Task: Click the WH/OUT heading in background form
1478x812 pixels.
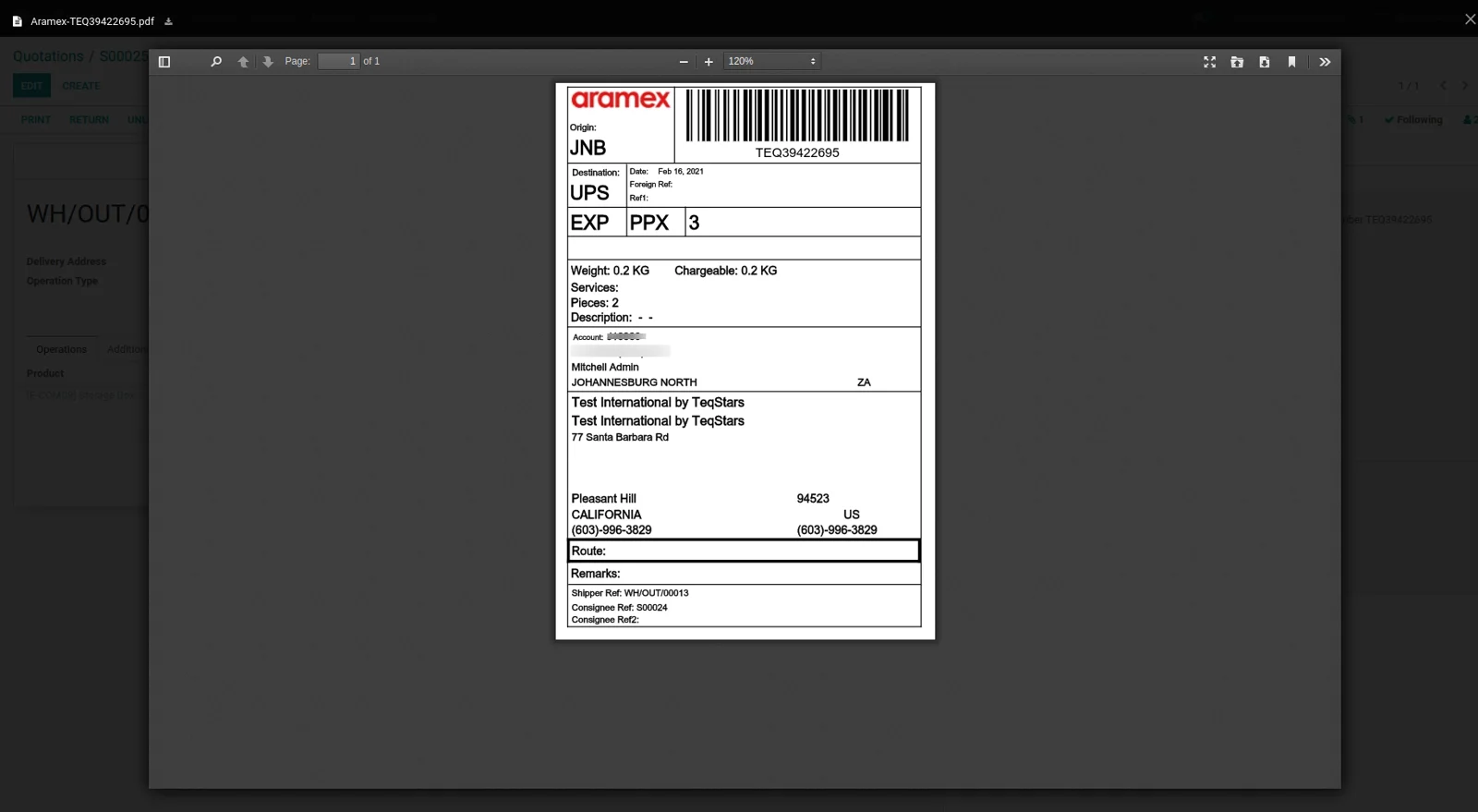Action: [x=88, y=214]
